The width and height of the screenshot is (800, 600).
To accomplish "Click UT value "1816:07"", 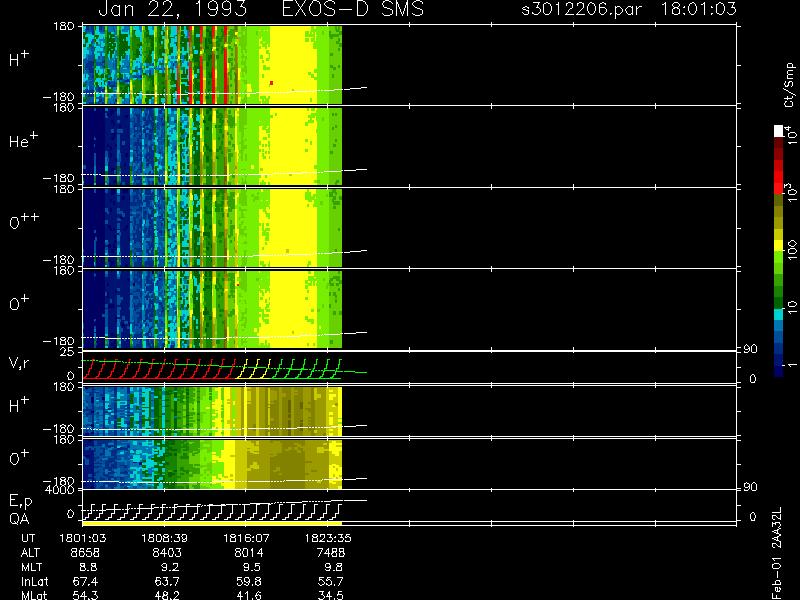I will coord(246,538).
